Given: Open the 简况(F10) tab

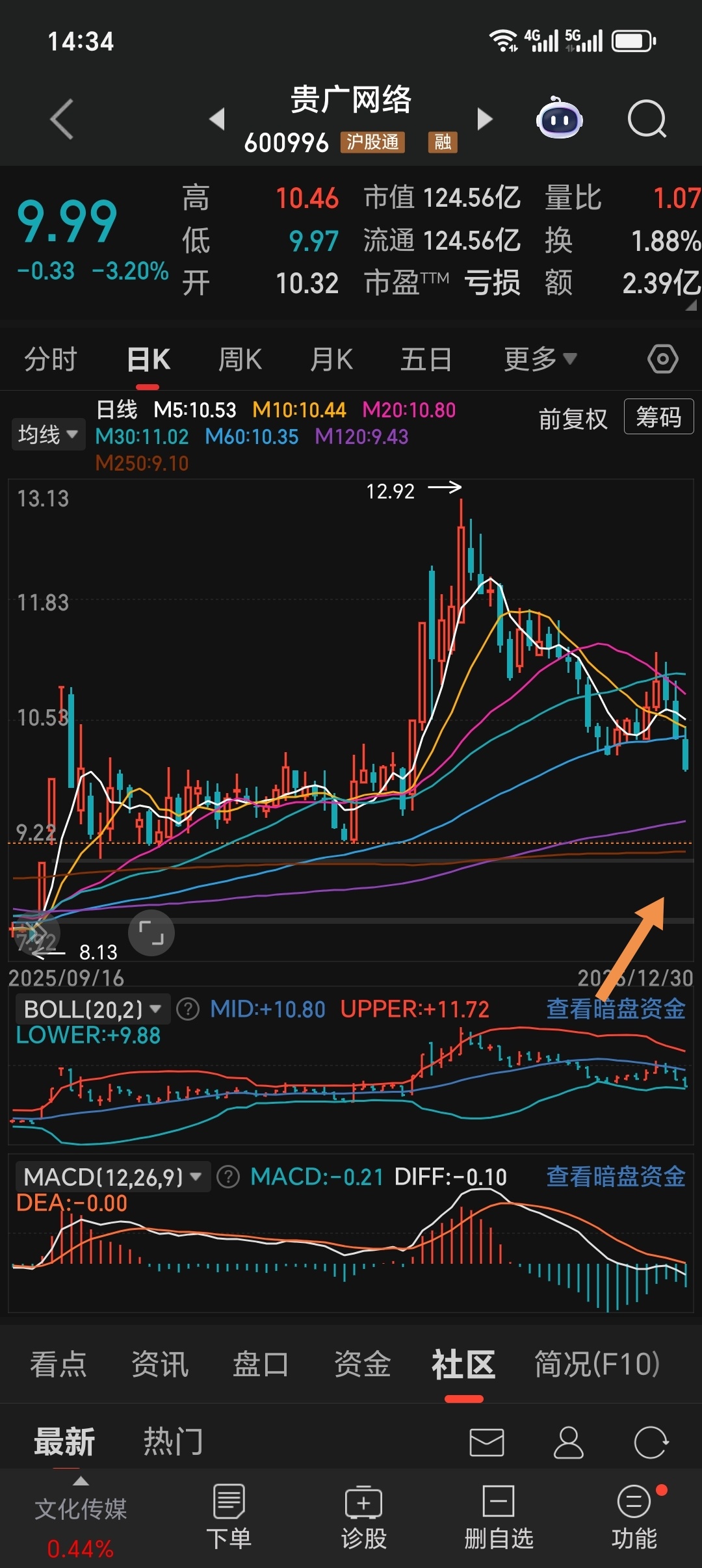Looking at the screenshot, I should click(x=597, y=1364).
